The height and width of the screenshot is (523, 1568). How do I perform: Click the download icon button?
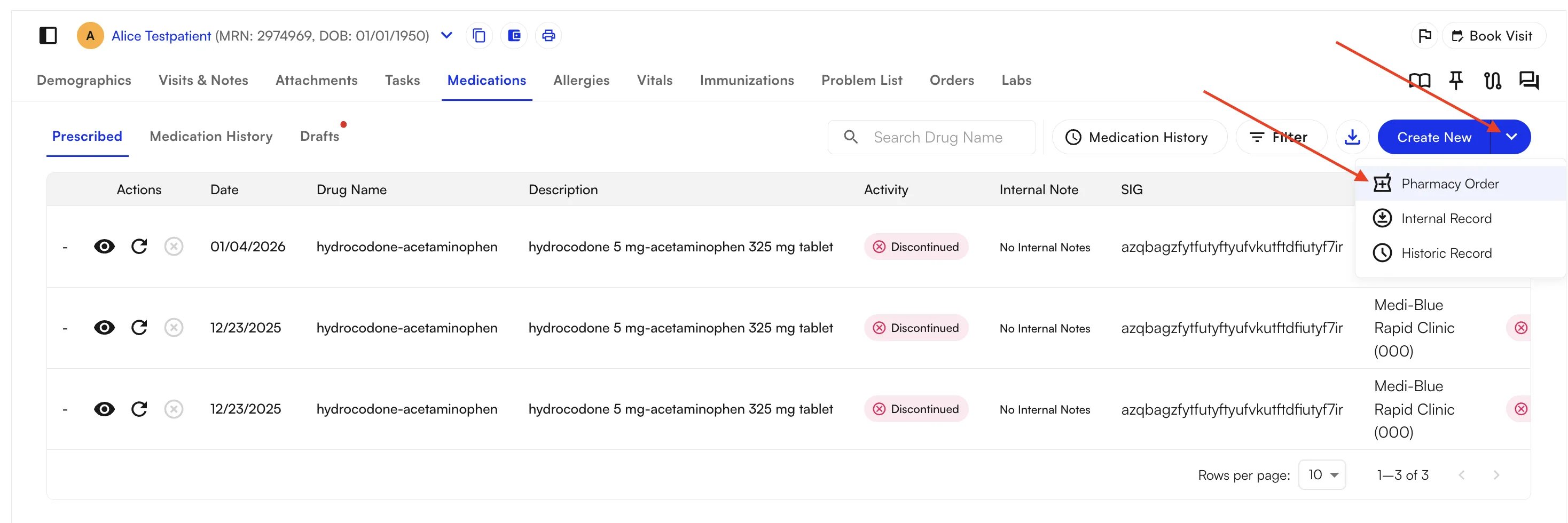click(1352, 138)
